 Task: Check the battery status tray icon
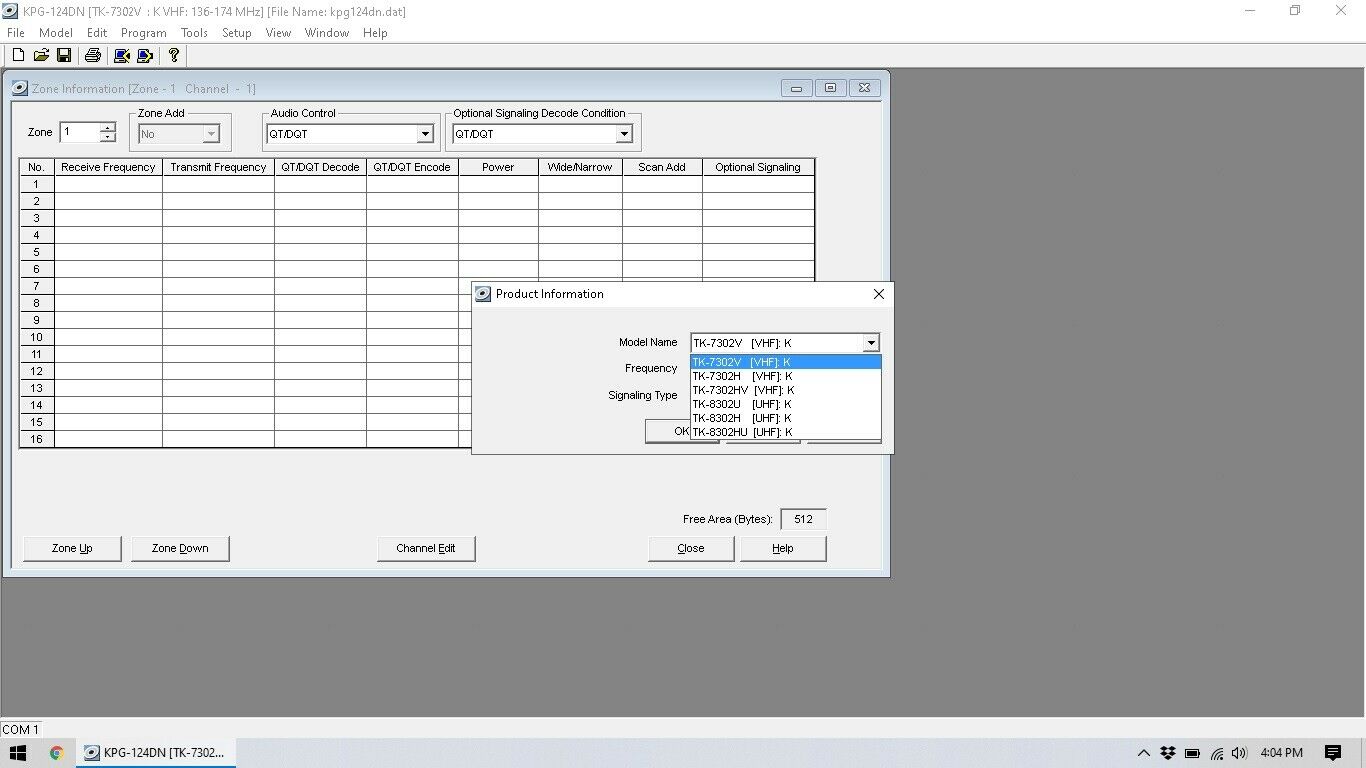point(1192,753)
